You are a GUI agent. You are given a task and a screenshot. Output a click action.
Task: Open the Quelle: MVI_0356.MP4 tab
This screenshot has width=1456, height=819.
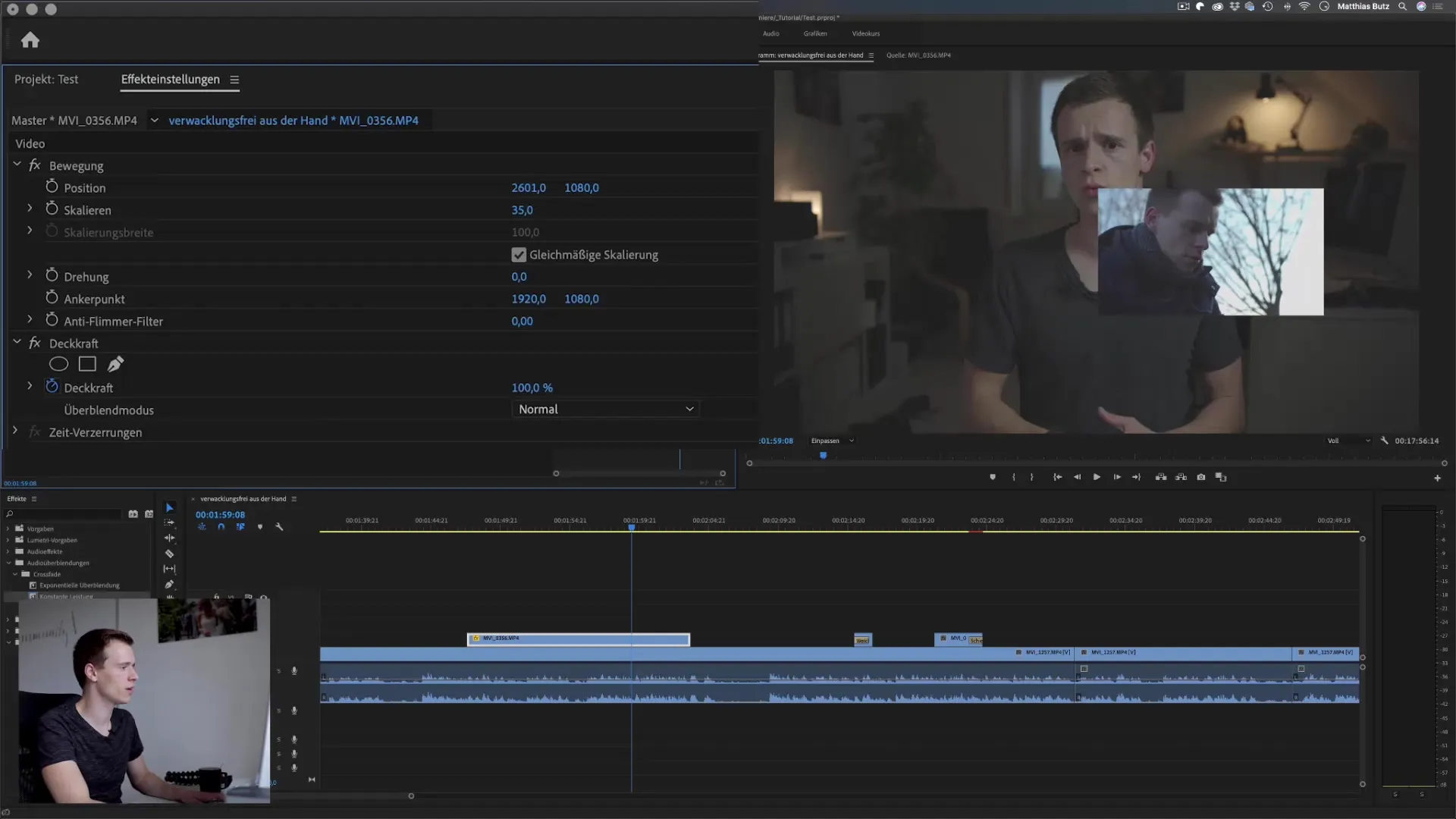pyautogui.click(x=918, y=55)
